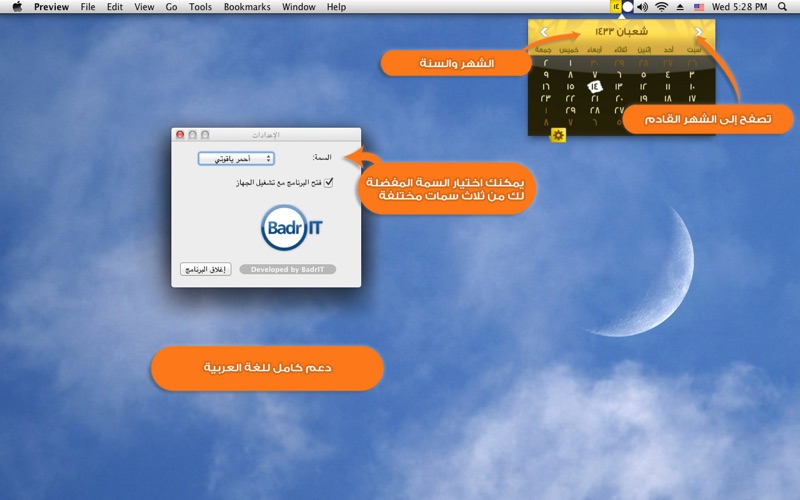Screen dimensions: 800x500
Task: Click the right chevron in calendar header
Action: (699, 32)
